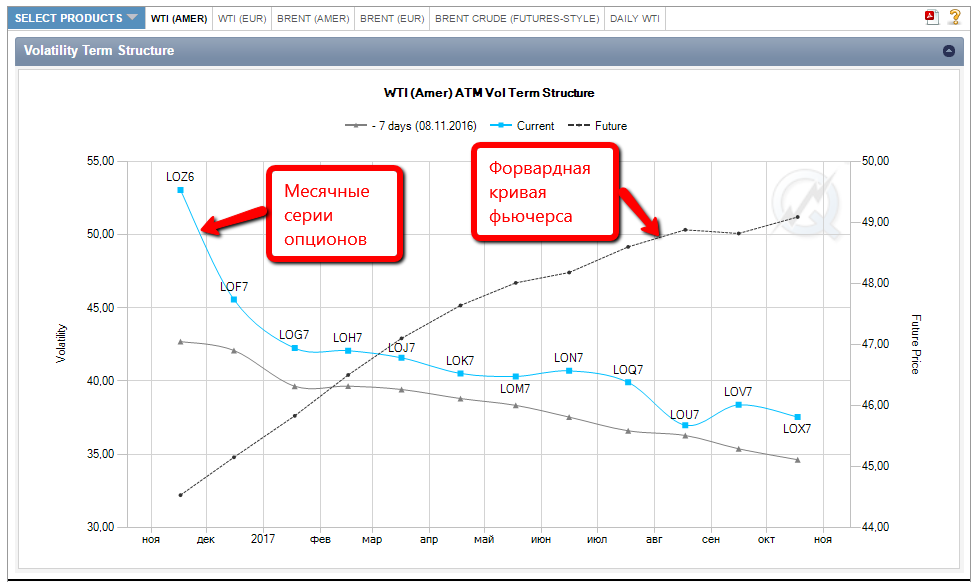Switch to the WTI (EUR) tab

tap(241, 18)
